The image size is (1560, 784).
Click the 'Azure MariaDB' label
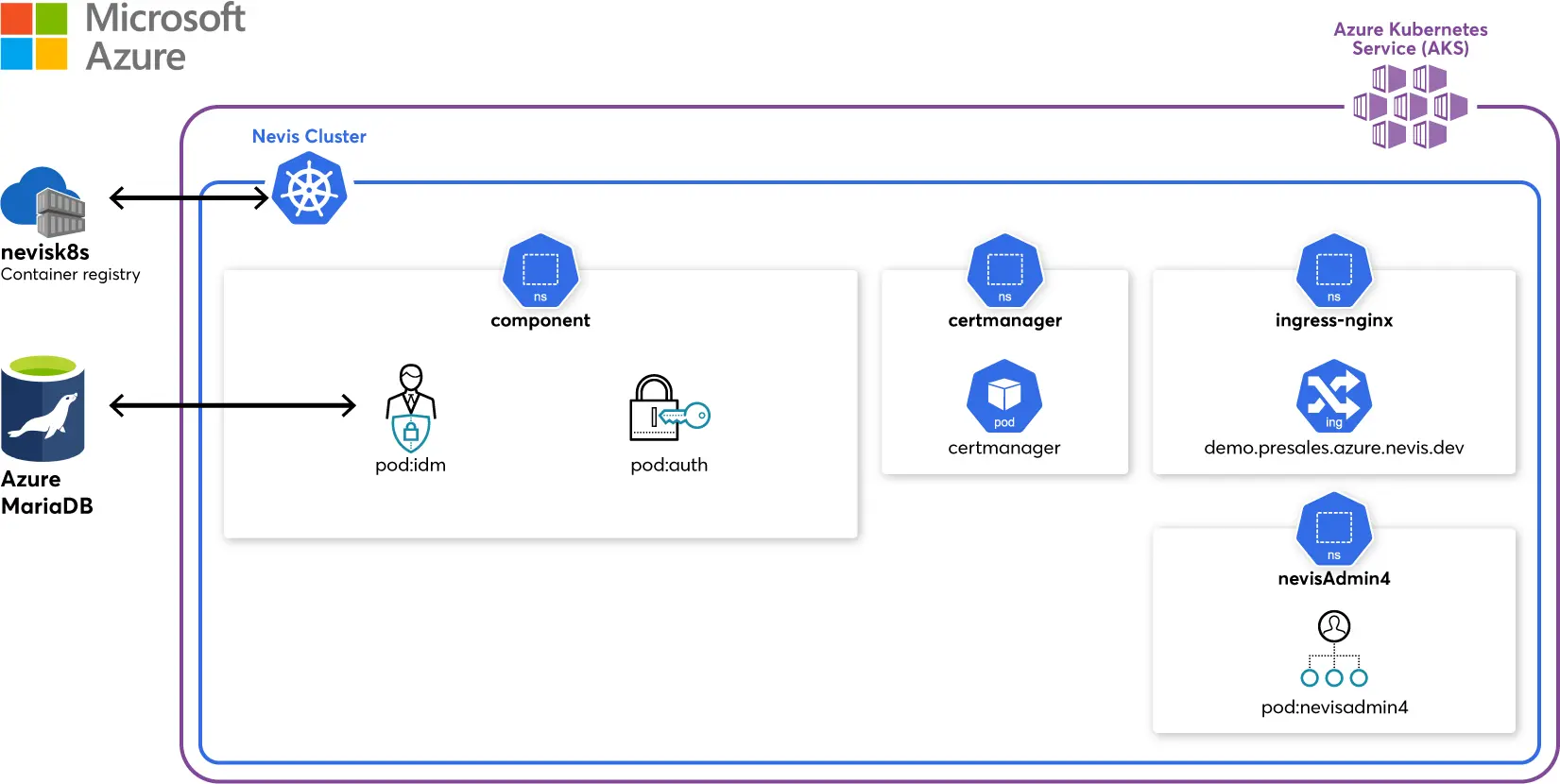pos(47,492)
